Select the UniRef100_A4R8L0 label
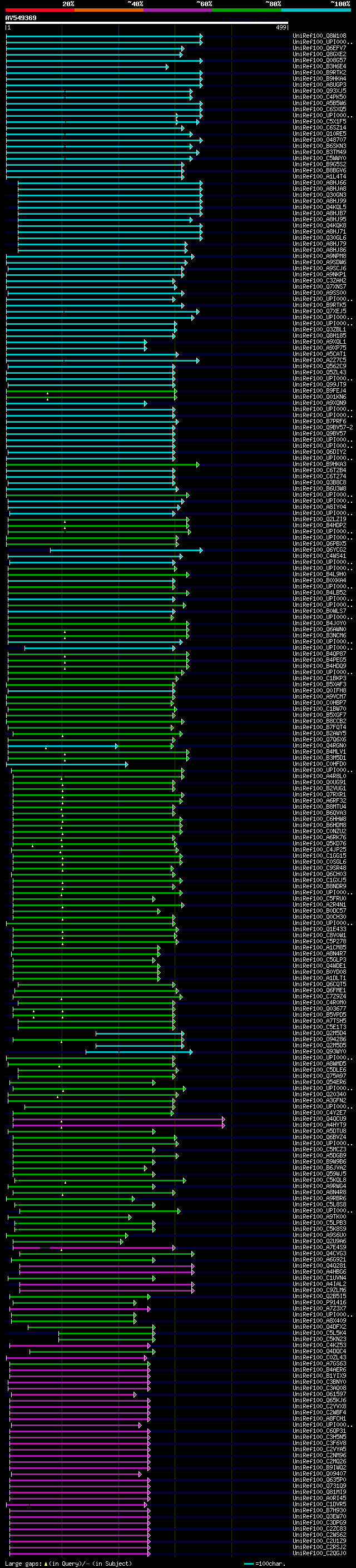Image resolution: width=356 pixels, height=1568 pixels. click(319, 776)
